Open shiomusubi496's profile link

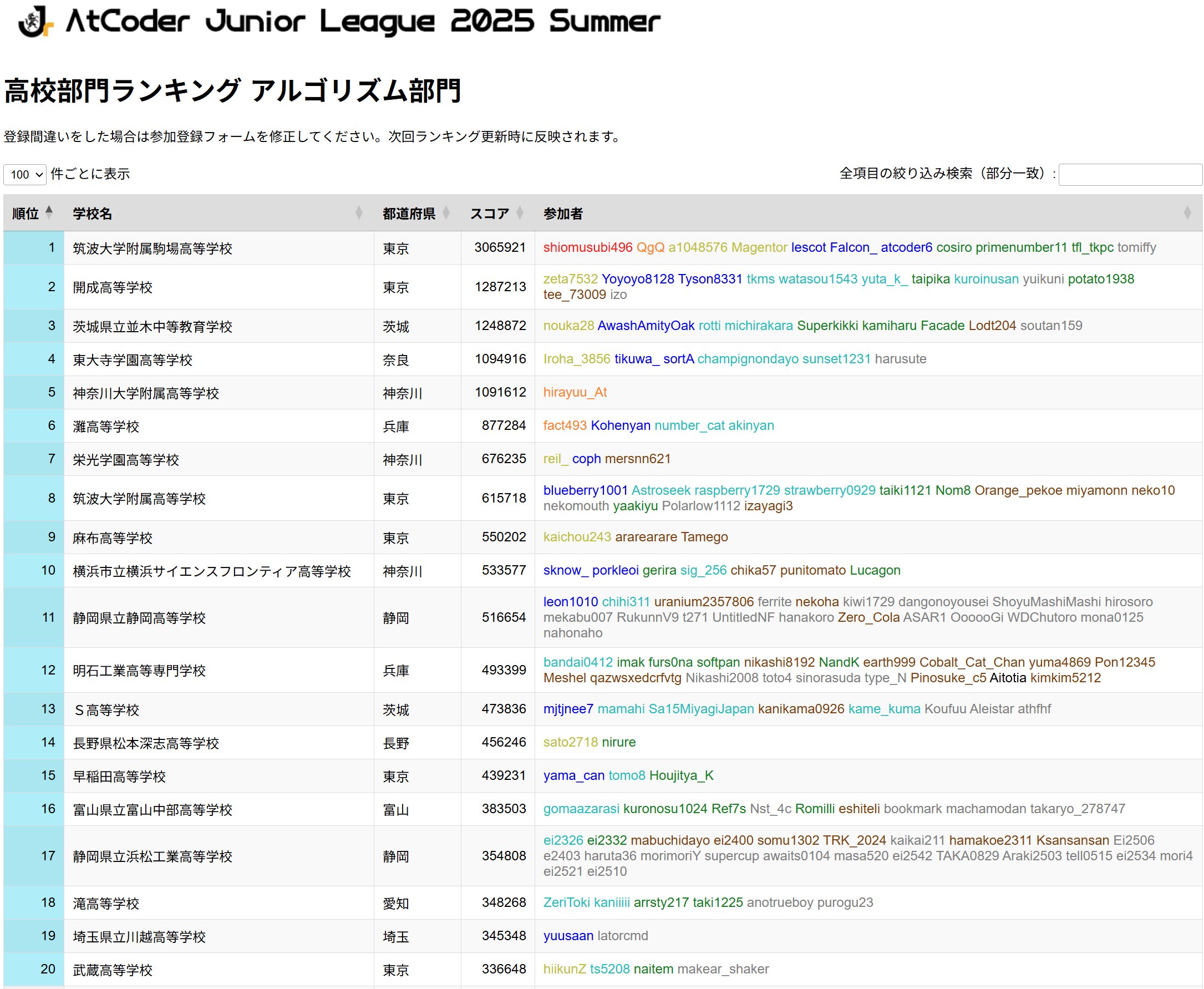587,247
